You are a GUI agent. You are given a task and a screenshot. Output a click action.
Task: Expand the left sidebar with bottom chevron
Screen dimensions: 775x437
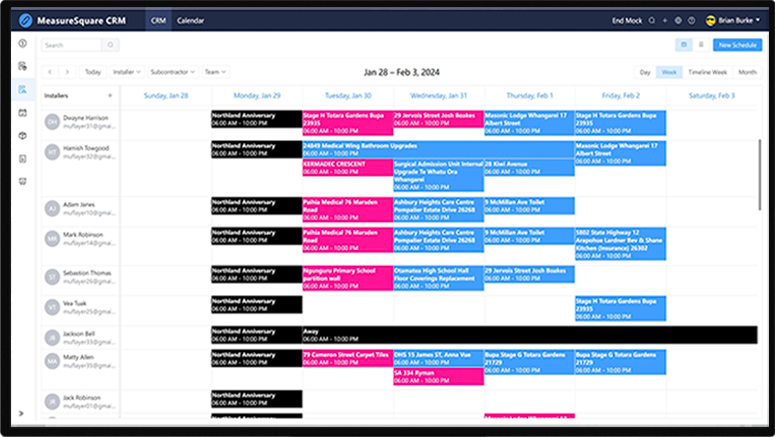point(21,413)
